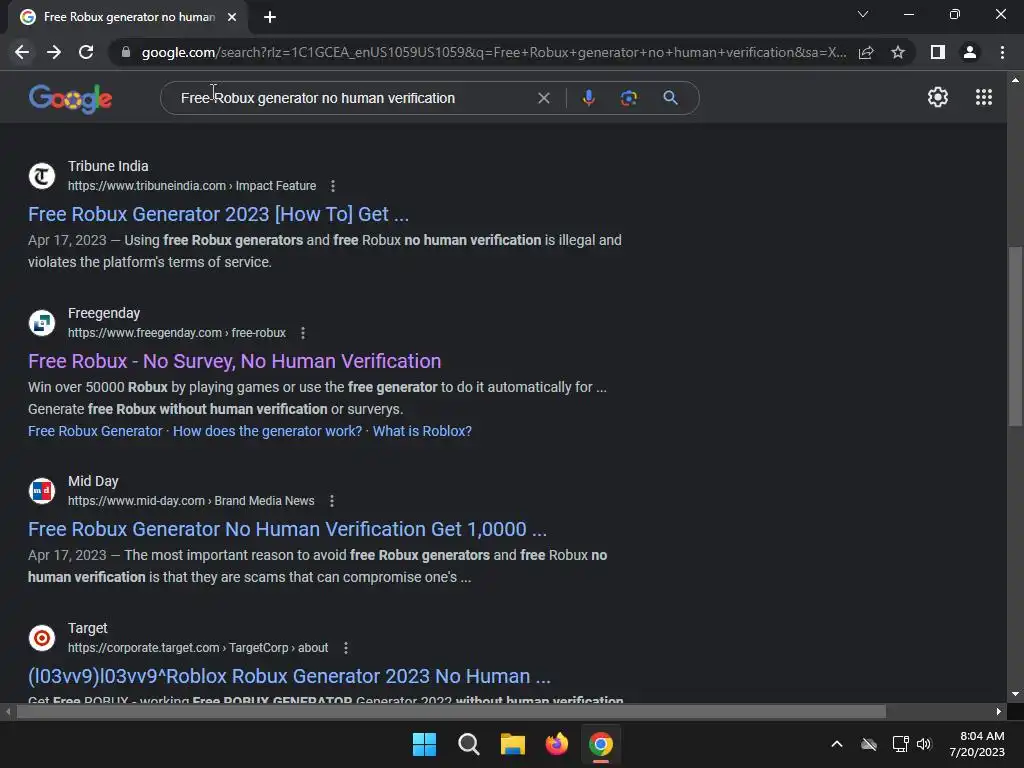Click the Chrome taskbar icon
This screenshot has width=1024, height=768.
[x=601, y=744]
